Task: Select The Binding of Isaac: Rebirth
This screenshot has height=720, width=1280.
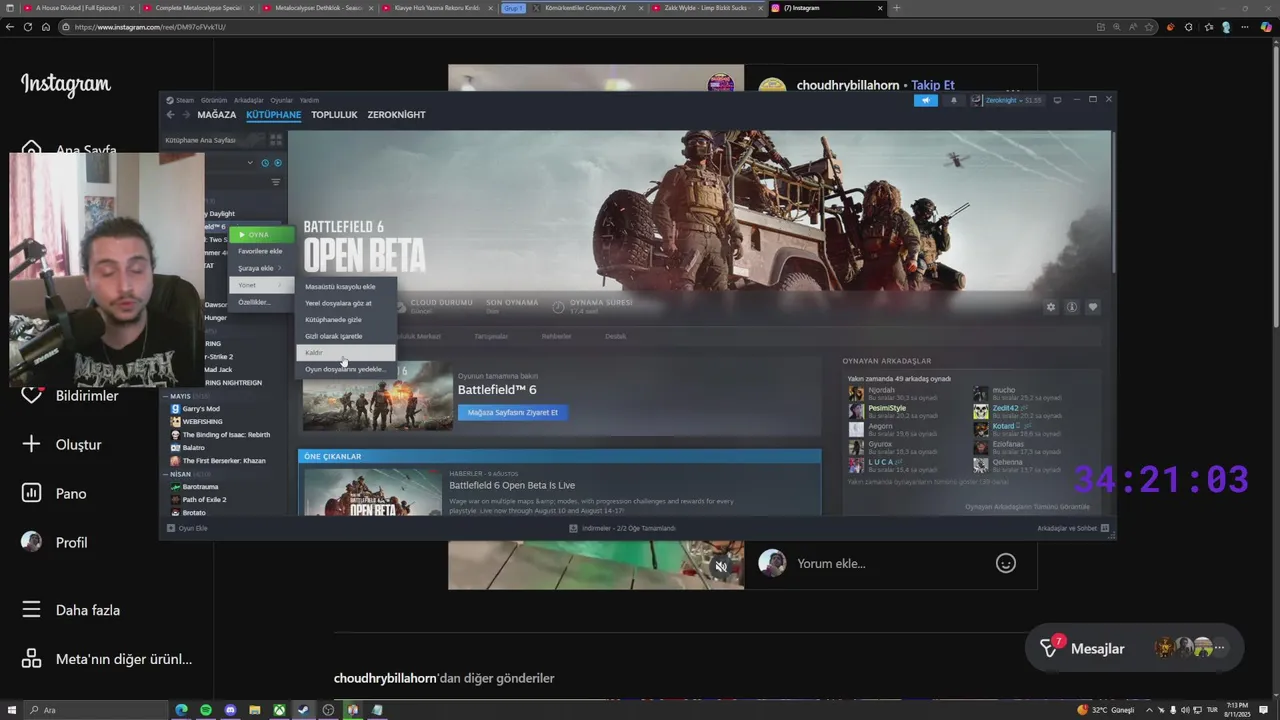Action: tap(226, 435)
